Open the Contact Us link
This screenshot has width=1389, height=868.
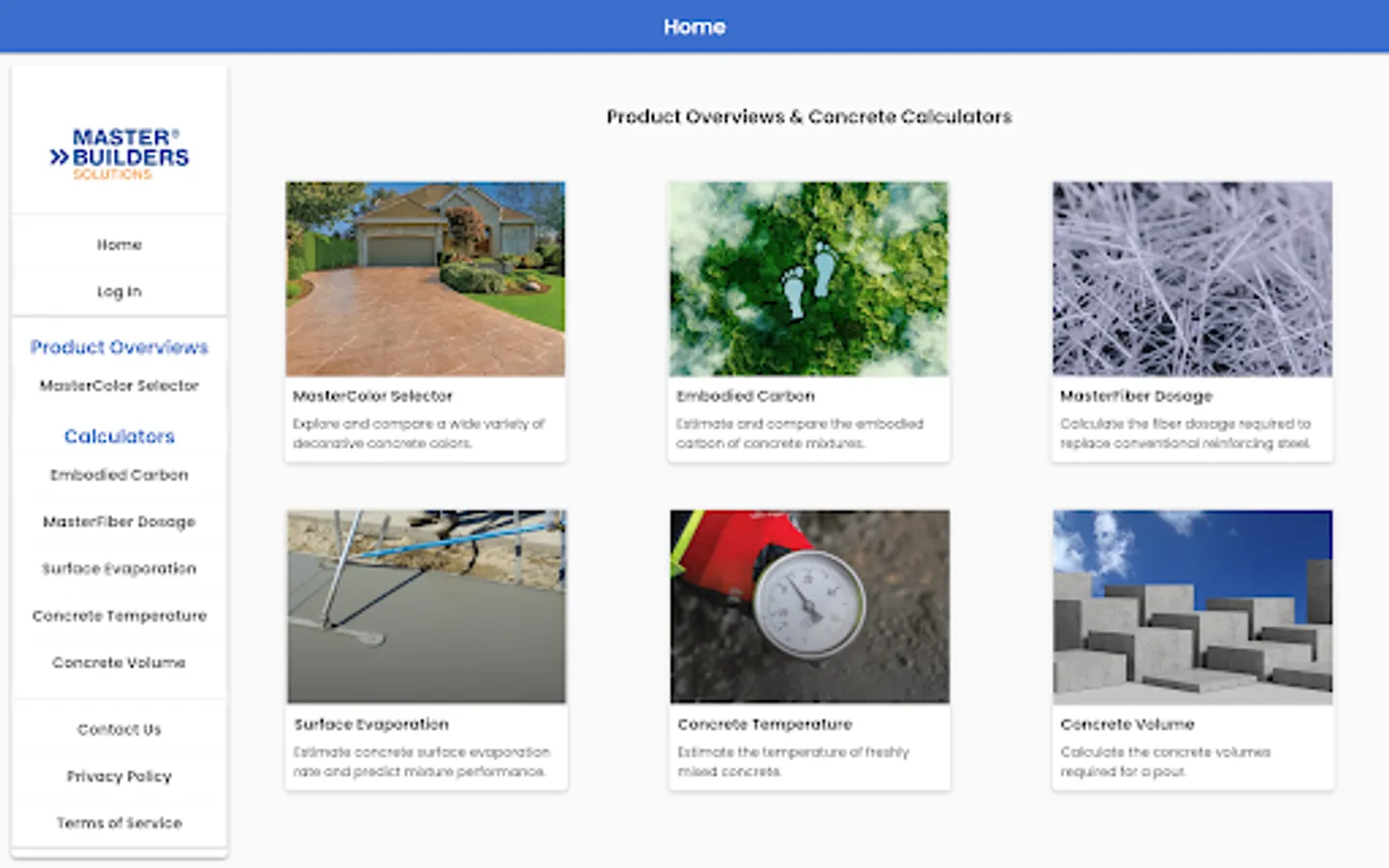[x=120, y=729]
